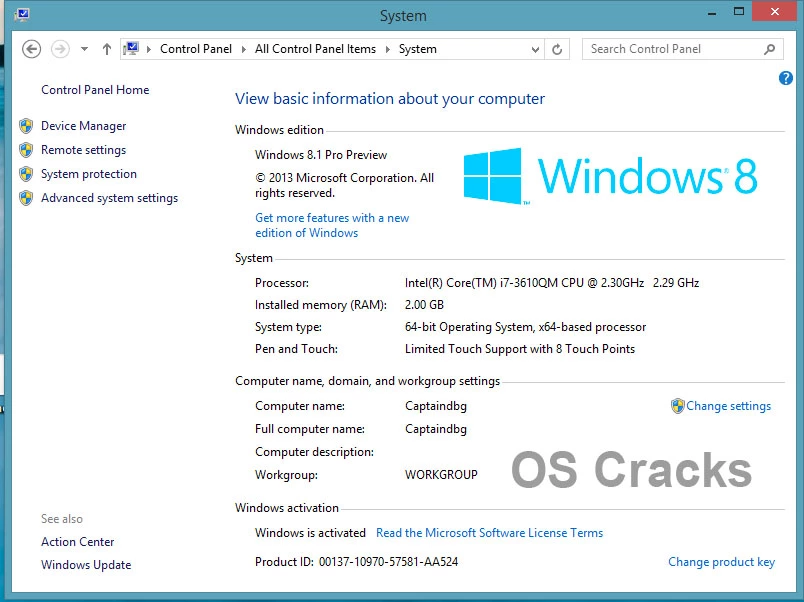Viewport: 804px width, 602px height.
Task: Click the processor value Intel(R) Core(TM) i7-3610QM
Action: 552,283
